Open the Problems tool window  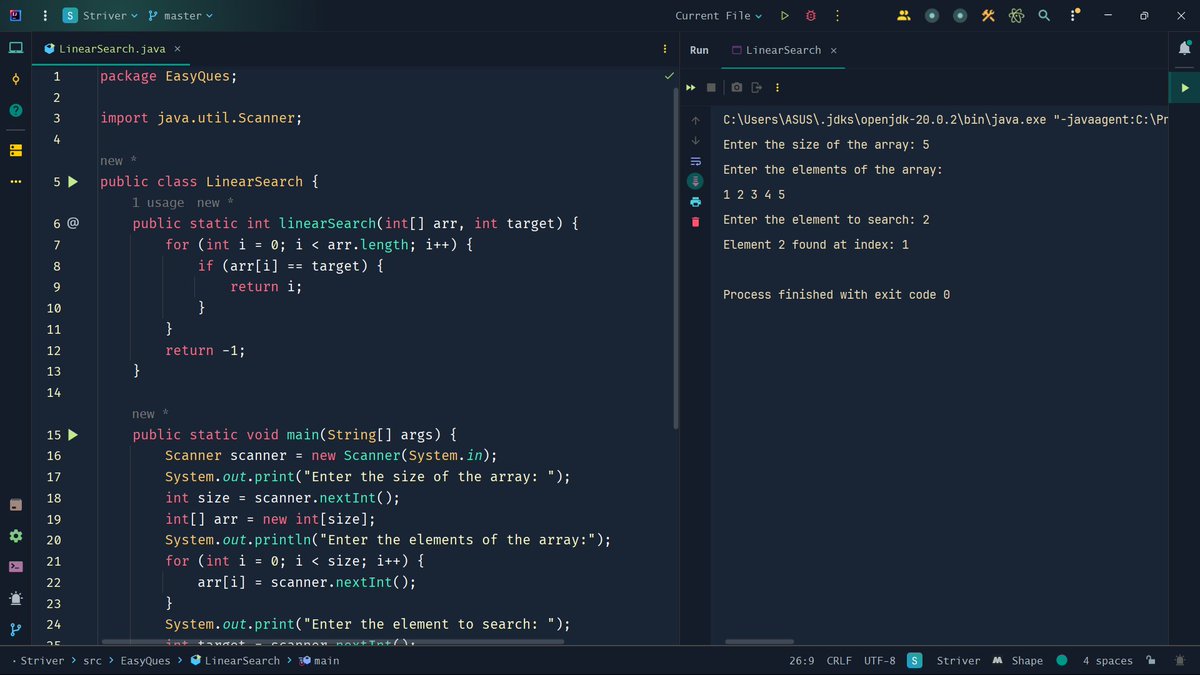point(15,598)
